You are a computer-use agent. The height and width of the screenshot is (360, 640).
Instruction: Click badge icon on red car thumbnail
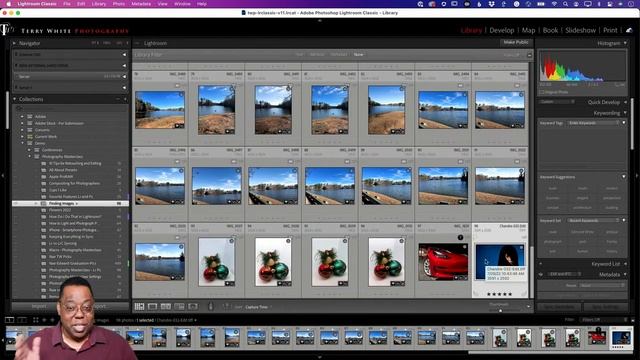(x=460, y=238)
